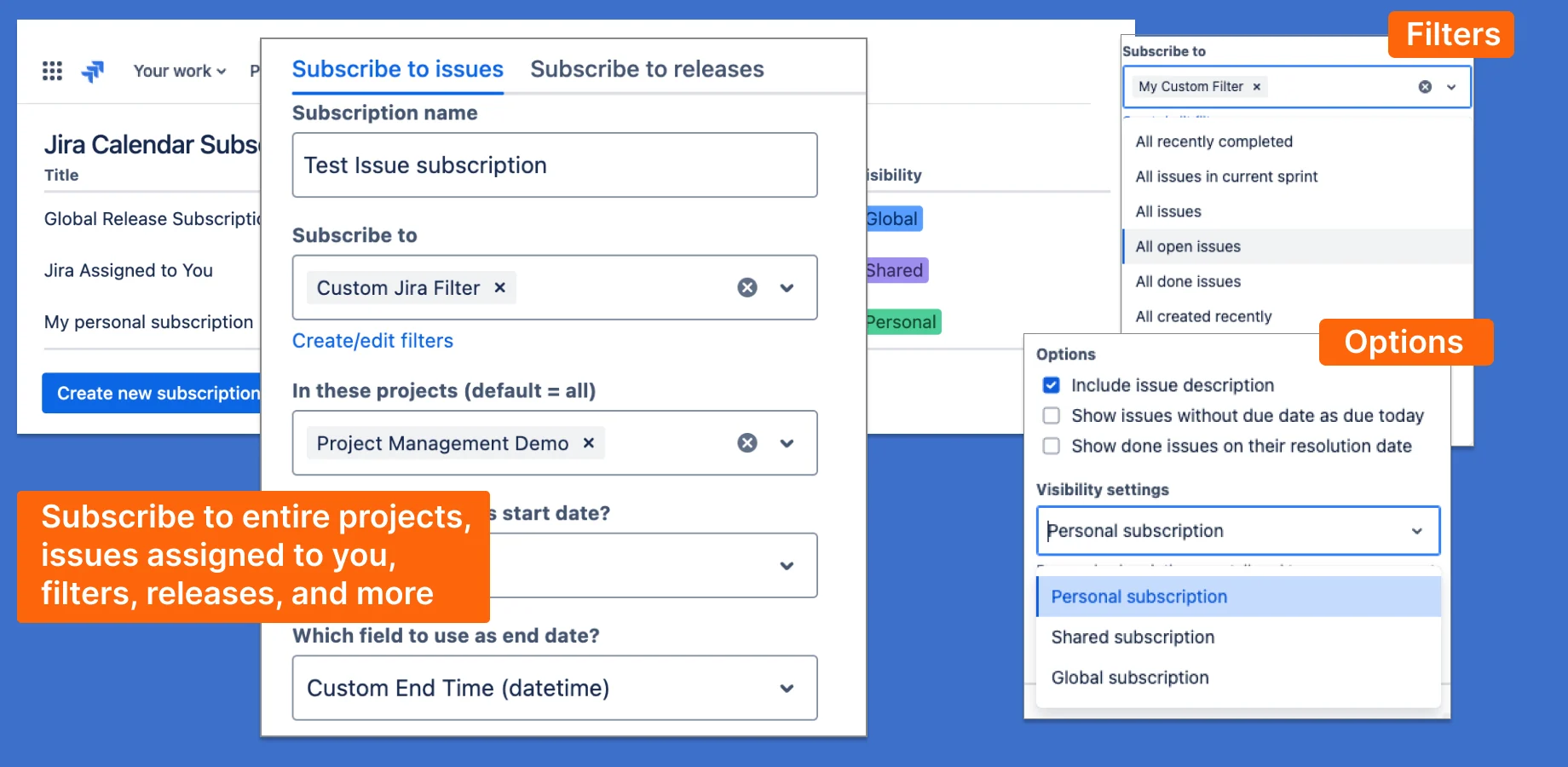Uncheck Include issue description
Viewport: 1568px width, 767px height.
coord(1052,385)
